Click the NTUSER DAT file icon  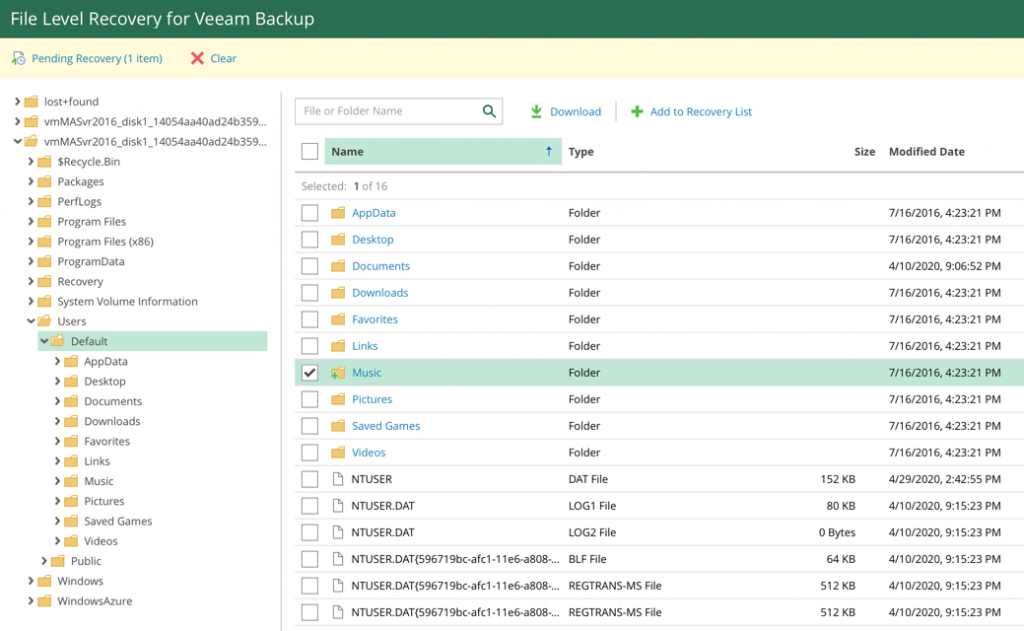338,479
